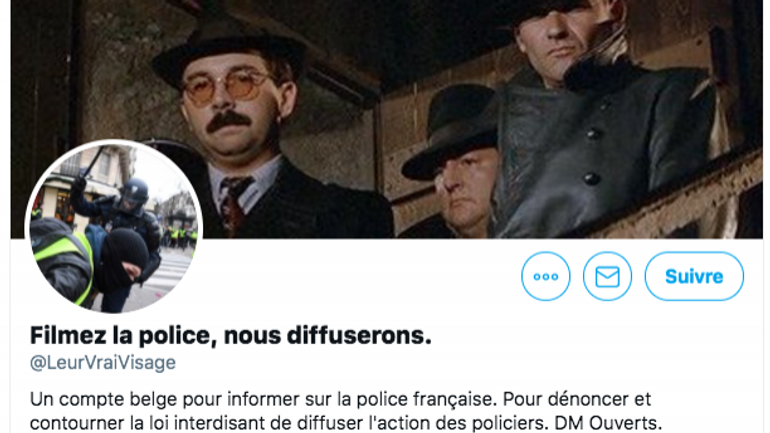The width and height of the screenshot is (770, 433).
Task: Click the yellow-vest person in avatar photo
Action: click(61, 260)
